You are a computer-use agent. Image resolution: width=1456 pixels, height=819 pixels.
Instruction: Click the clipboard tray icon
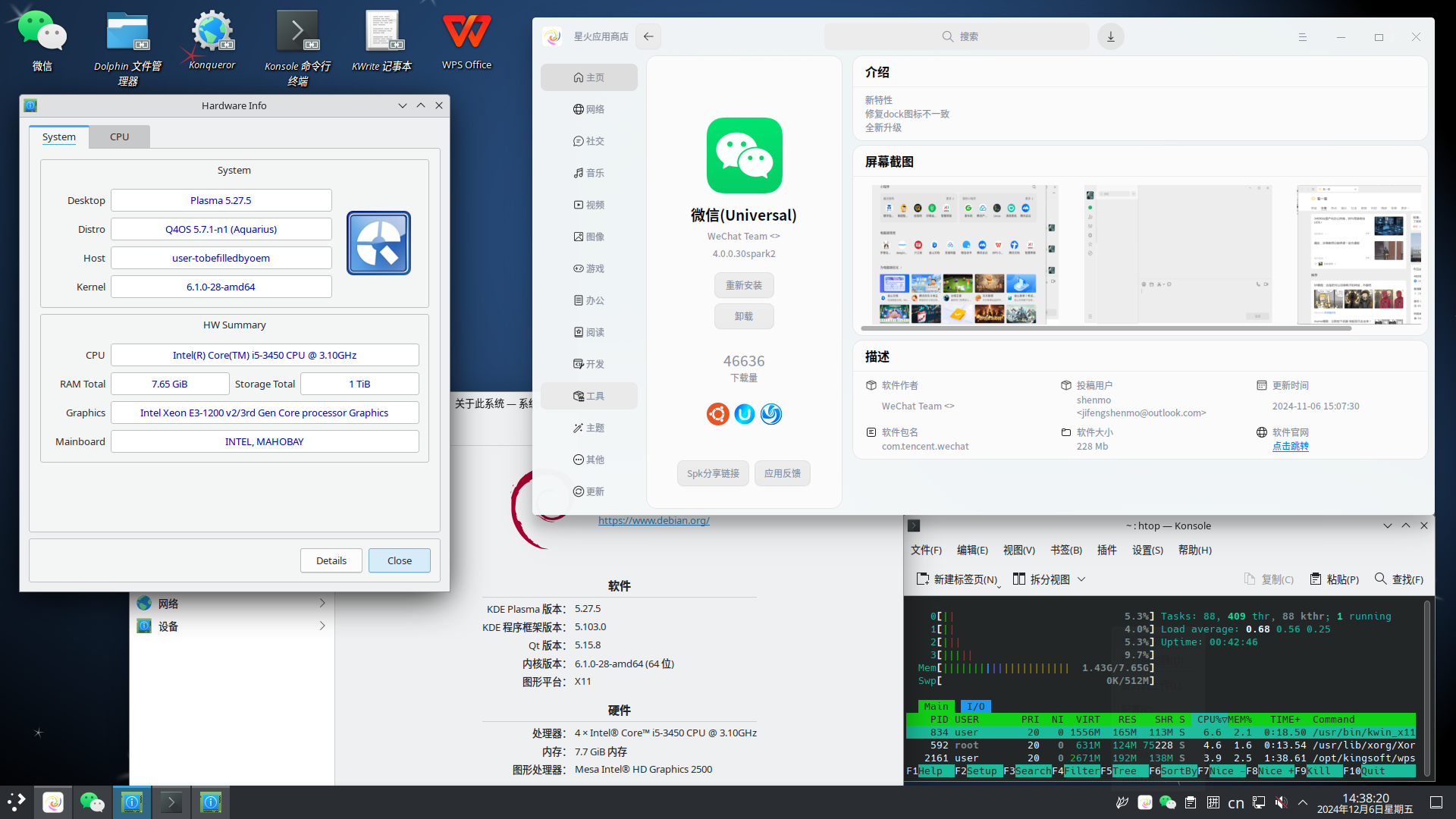point(1191,802)
